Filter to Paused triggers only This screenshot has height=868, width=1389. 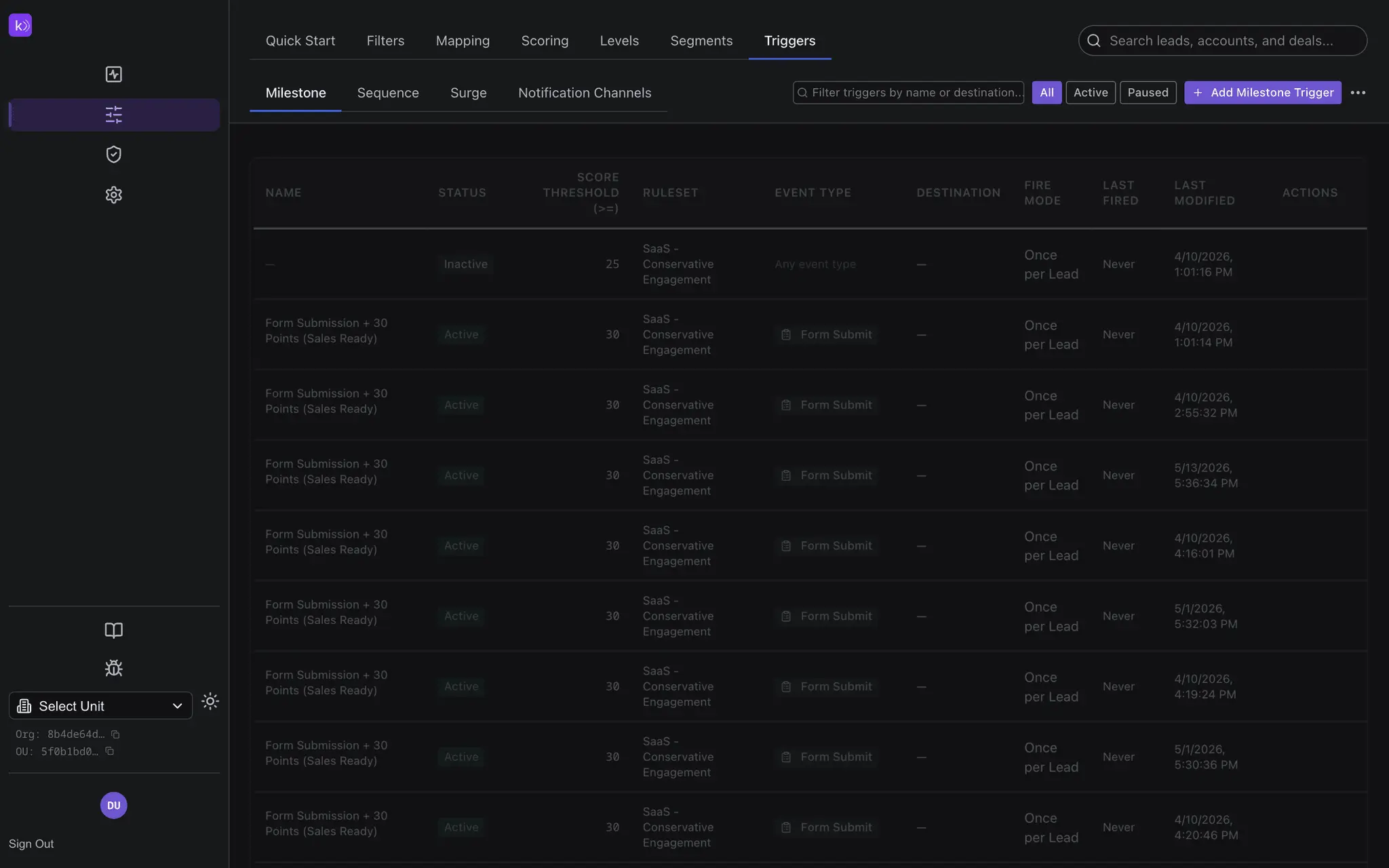tap(1148, 93)
